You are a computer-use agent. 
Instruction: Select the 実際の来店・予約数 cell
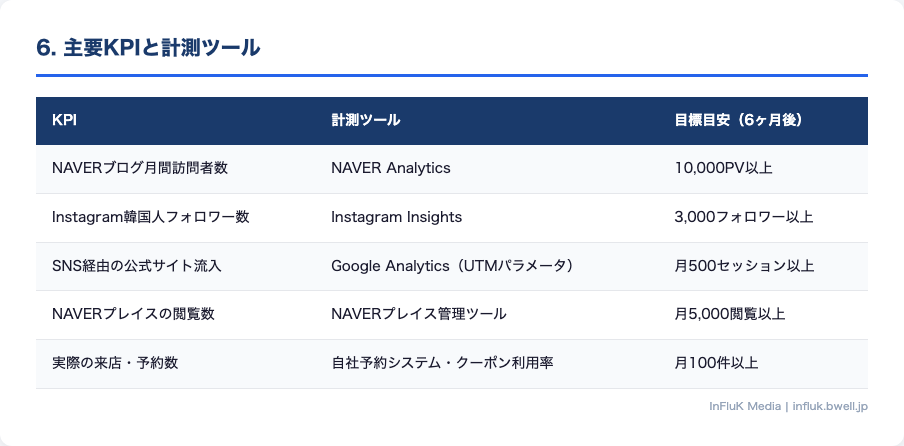115,363
